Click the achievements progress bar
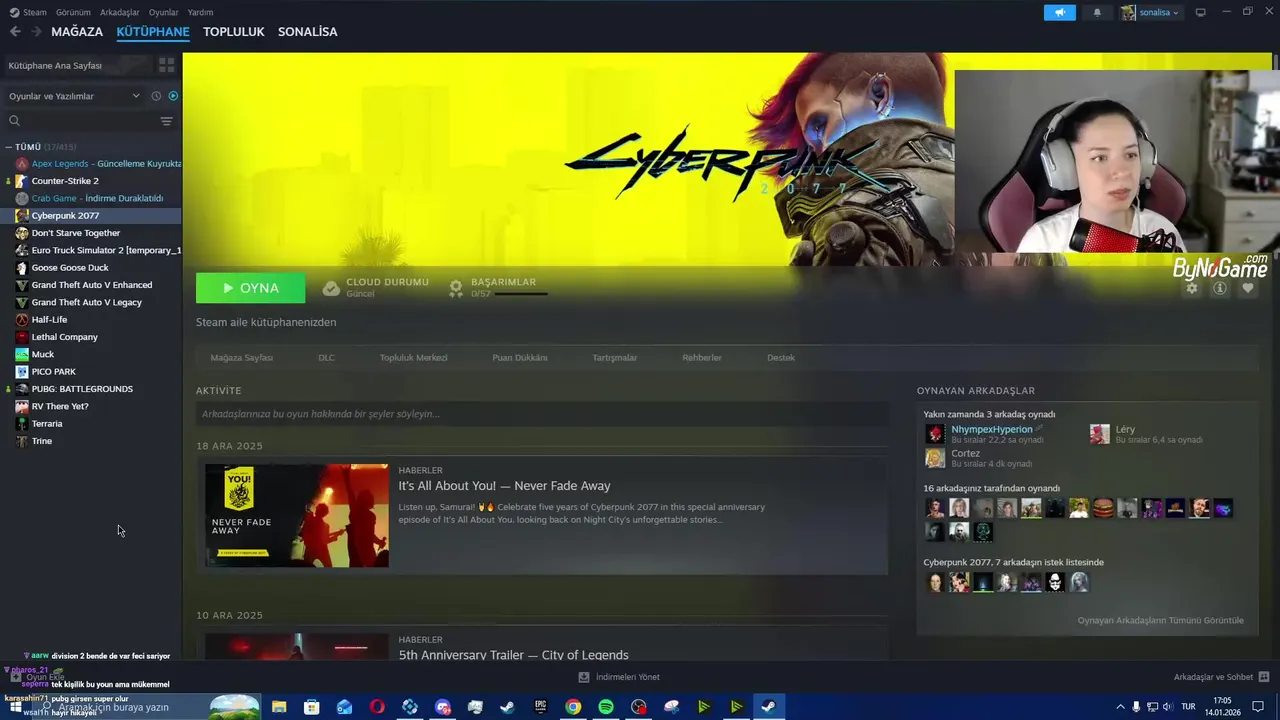 pos(521,294)
